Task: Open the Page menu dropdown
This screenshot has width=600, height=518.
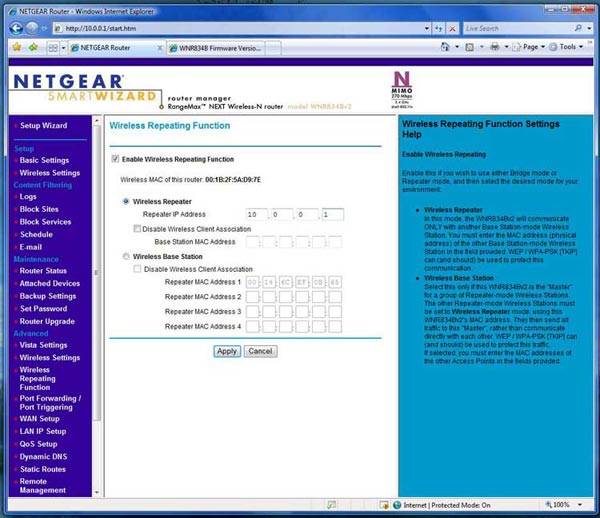Action: point(529,47)
